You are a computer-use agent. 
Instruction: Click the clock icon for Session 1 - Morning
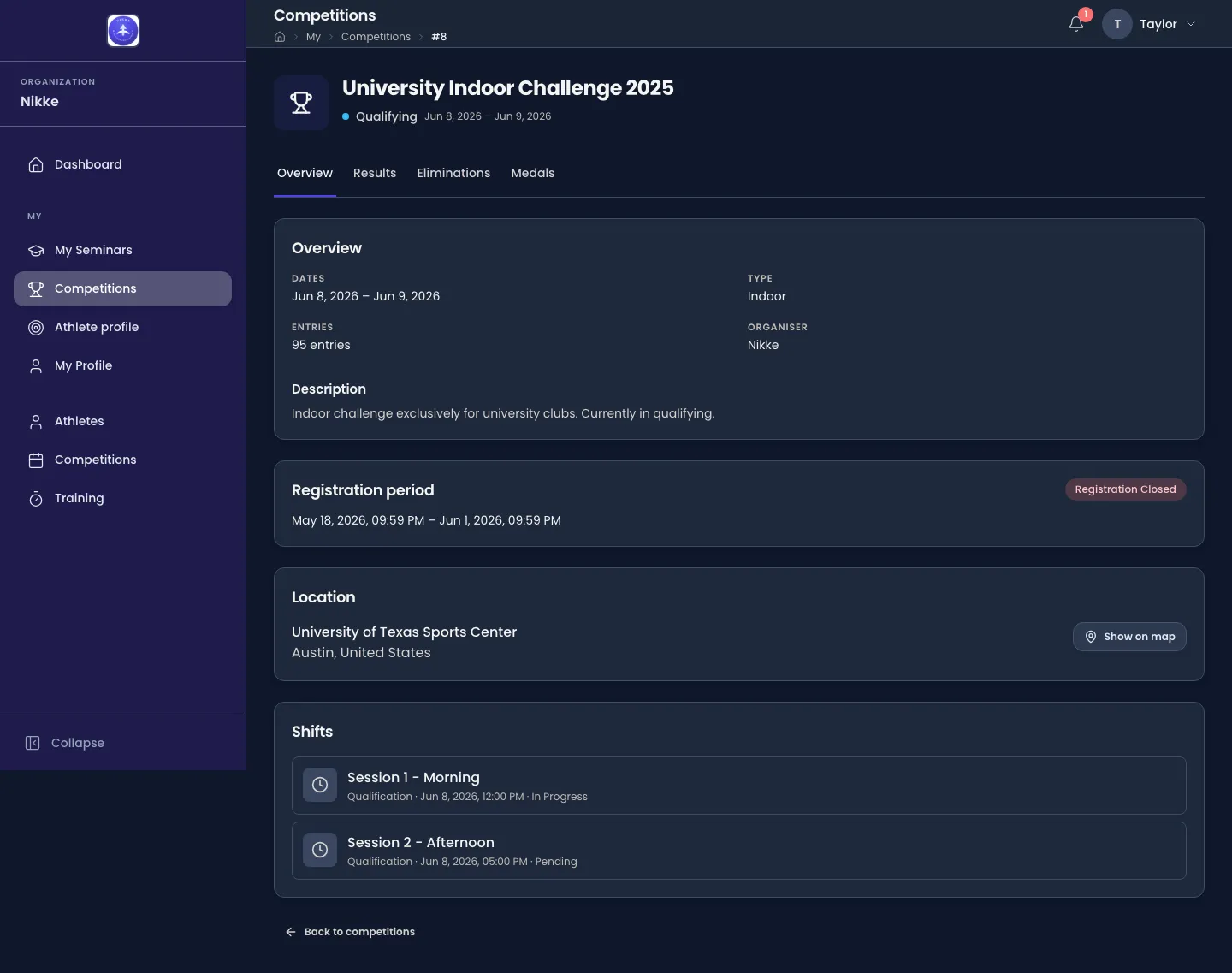coord(320,785)
